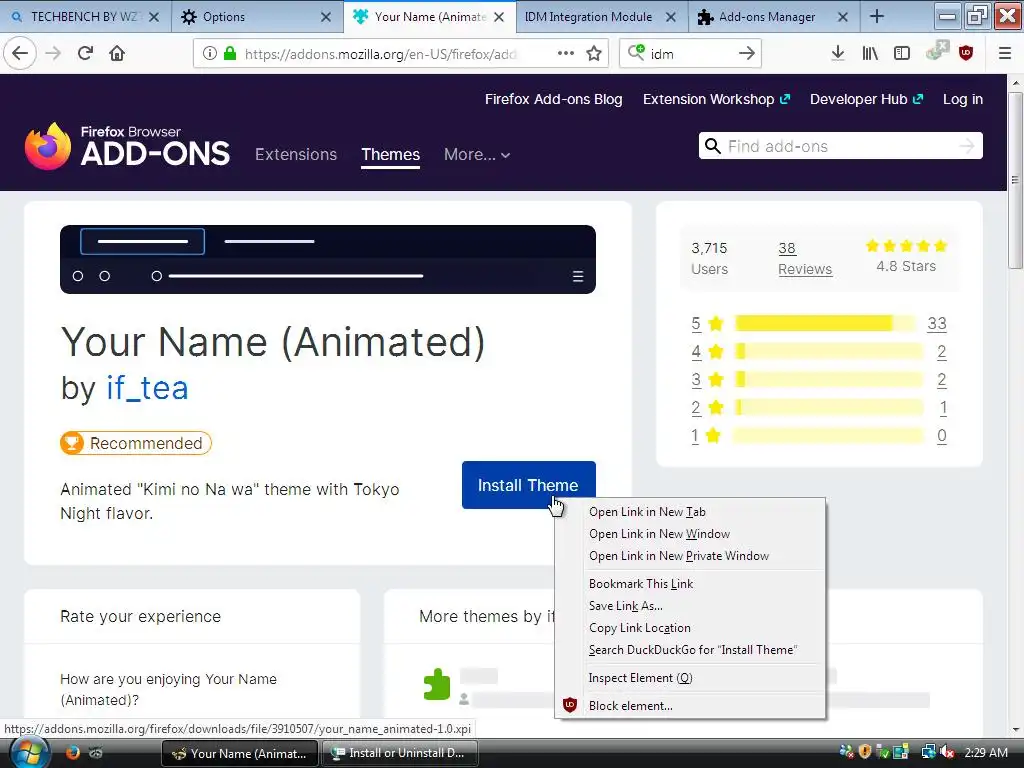Open the if_tea author link
Viewport: 1024px width, 768px height.
[x=148, y=388]
